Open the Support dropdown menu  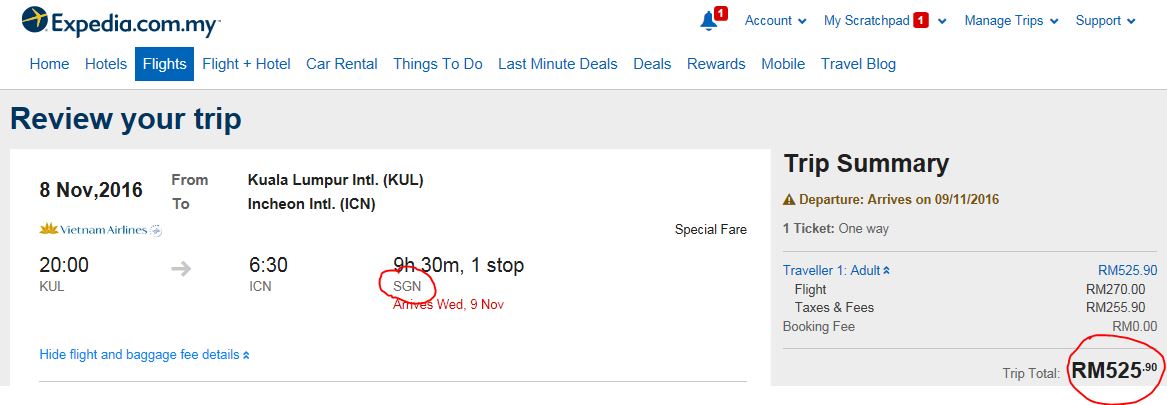(x=1105, y=21)
